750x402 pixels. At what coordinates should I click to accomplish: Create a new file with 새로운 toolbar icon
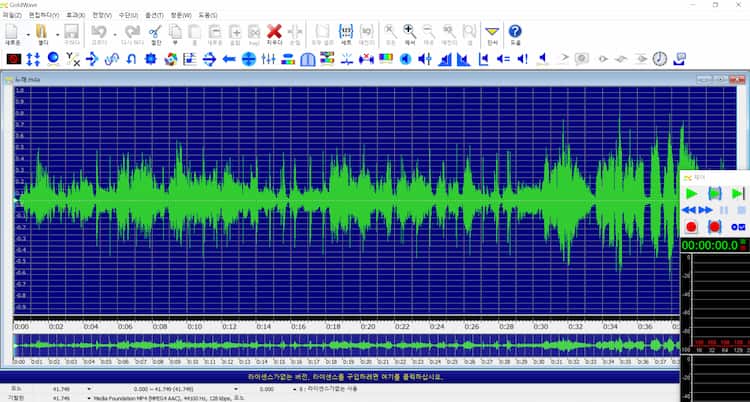pyautogui.click(x=11, y=34)
